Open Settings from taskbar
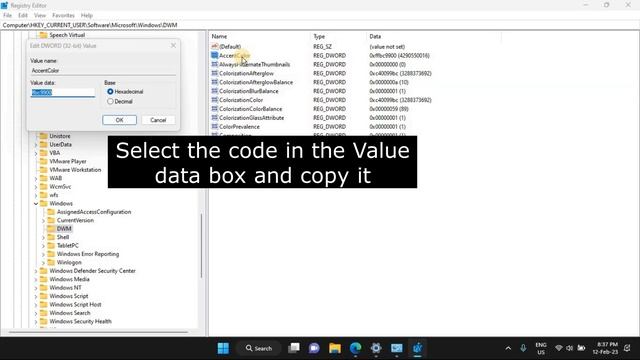This screenshot has height=360, width=640. 376,348
